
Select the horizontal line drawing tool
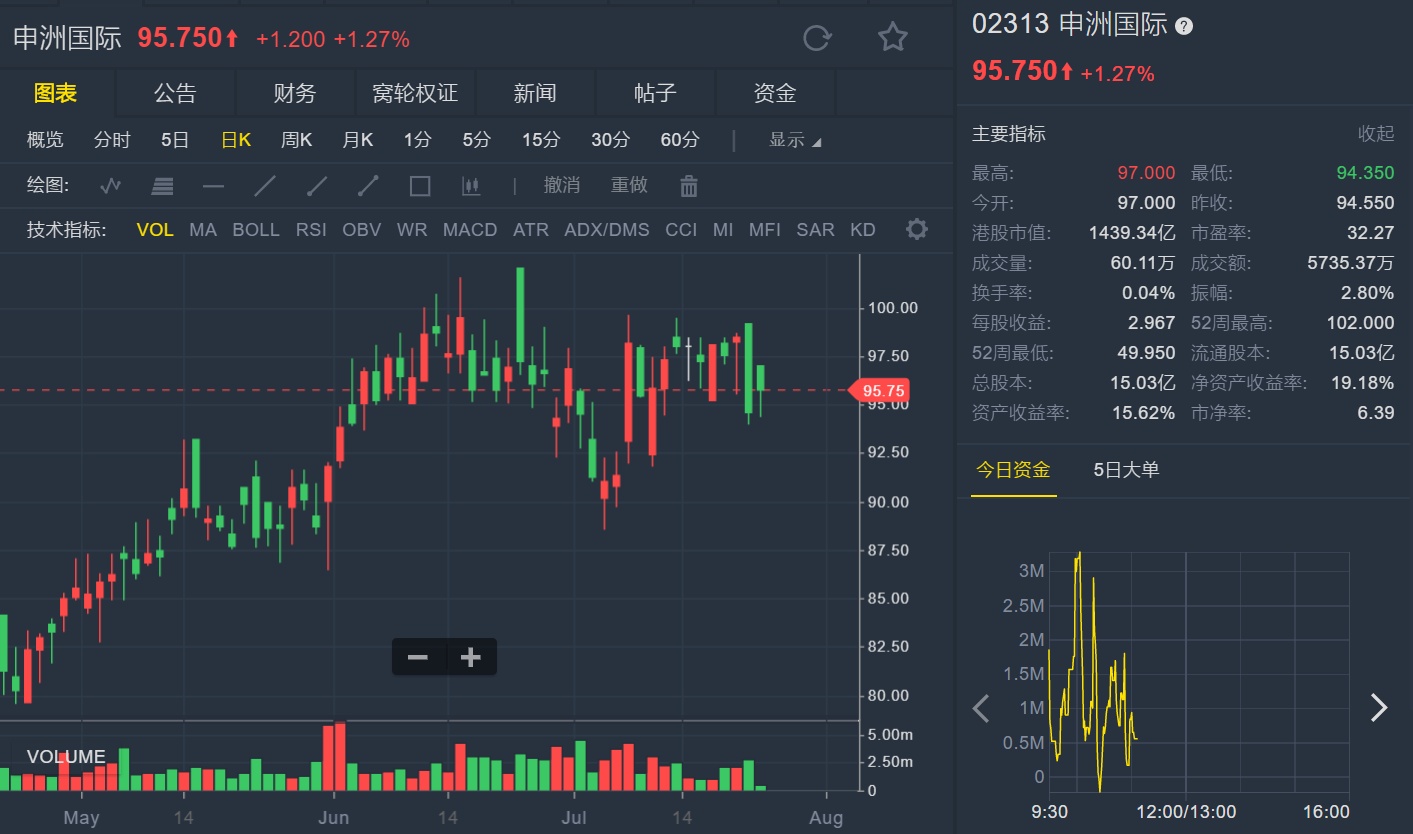(x=213, y=186)
